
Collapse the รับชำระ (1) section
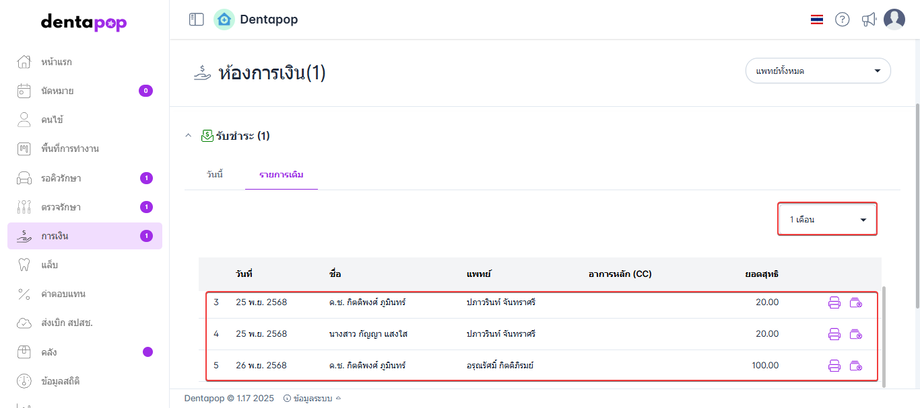[x=186, y=136]
